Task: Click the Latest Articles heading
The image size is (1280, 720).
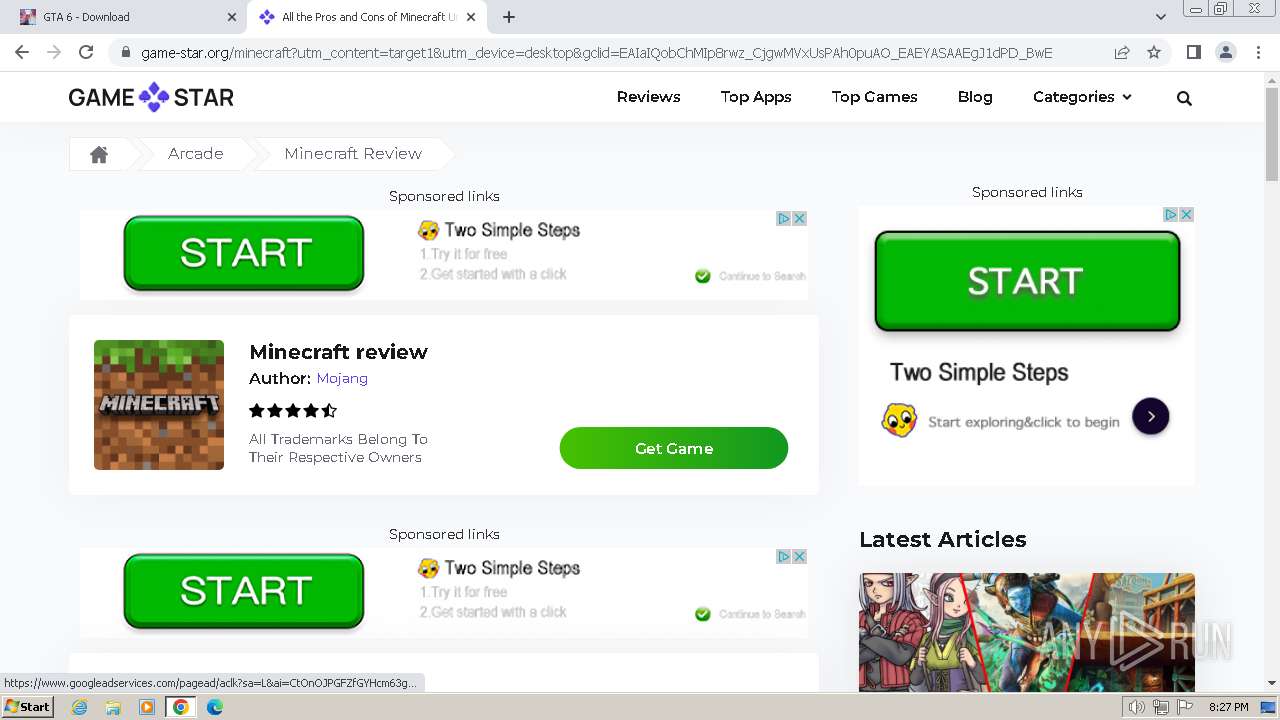Action: click(x=943, y=539)
